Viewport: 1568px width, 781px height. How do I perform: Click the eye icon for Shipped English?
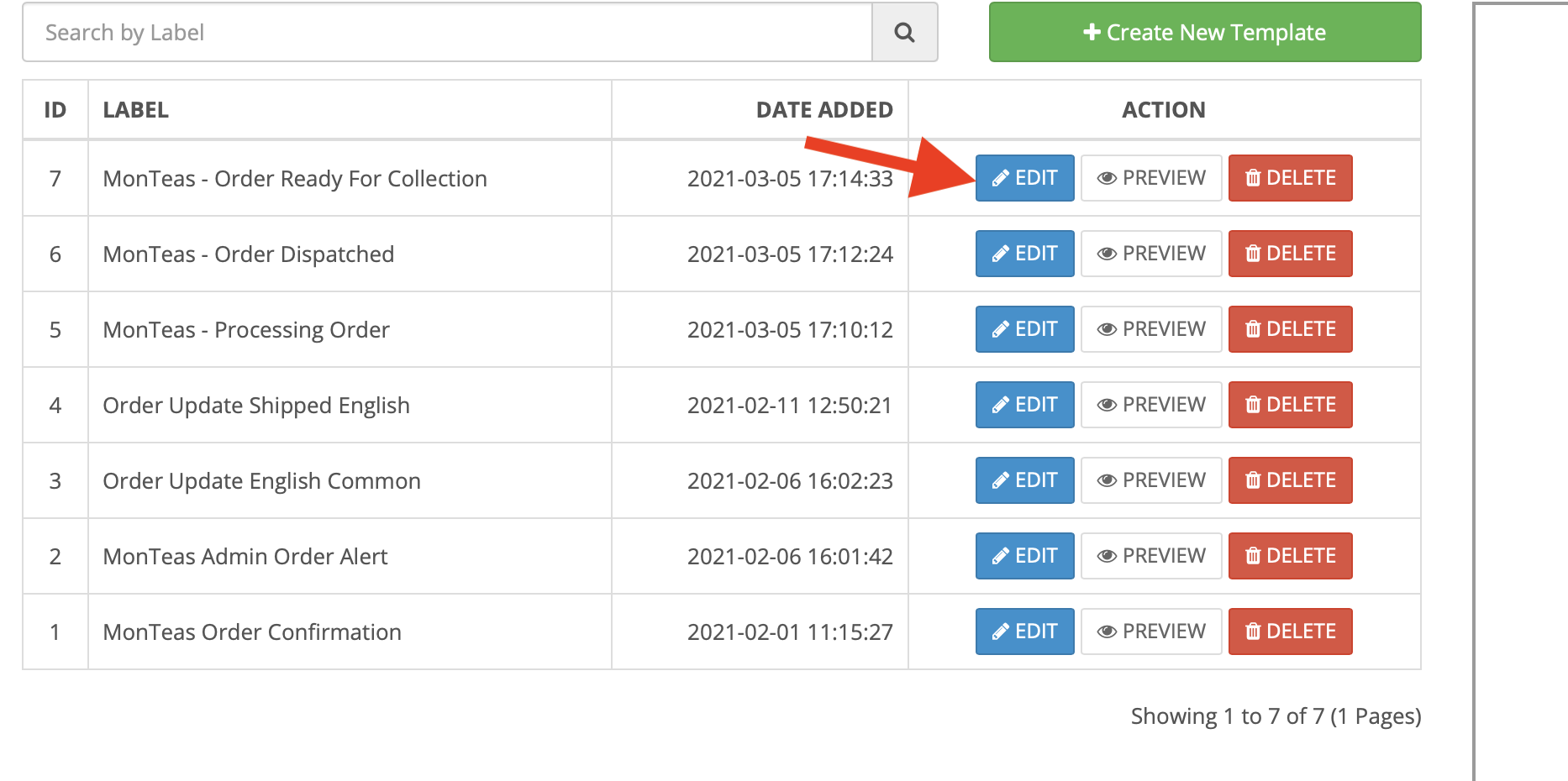[1107, 405]
